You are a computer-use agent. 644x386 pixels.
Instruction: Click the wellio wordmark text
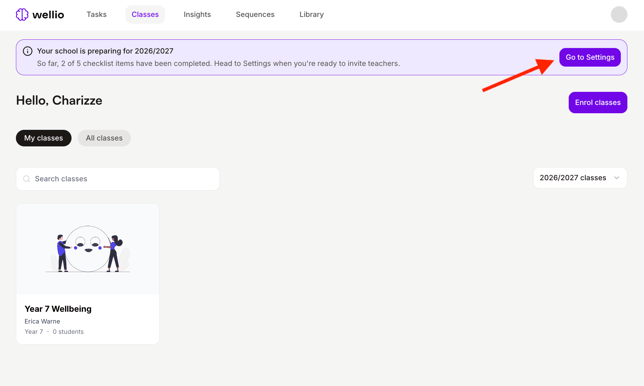48,15
